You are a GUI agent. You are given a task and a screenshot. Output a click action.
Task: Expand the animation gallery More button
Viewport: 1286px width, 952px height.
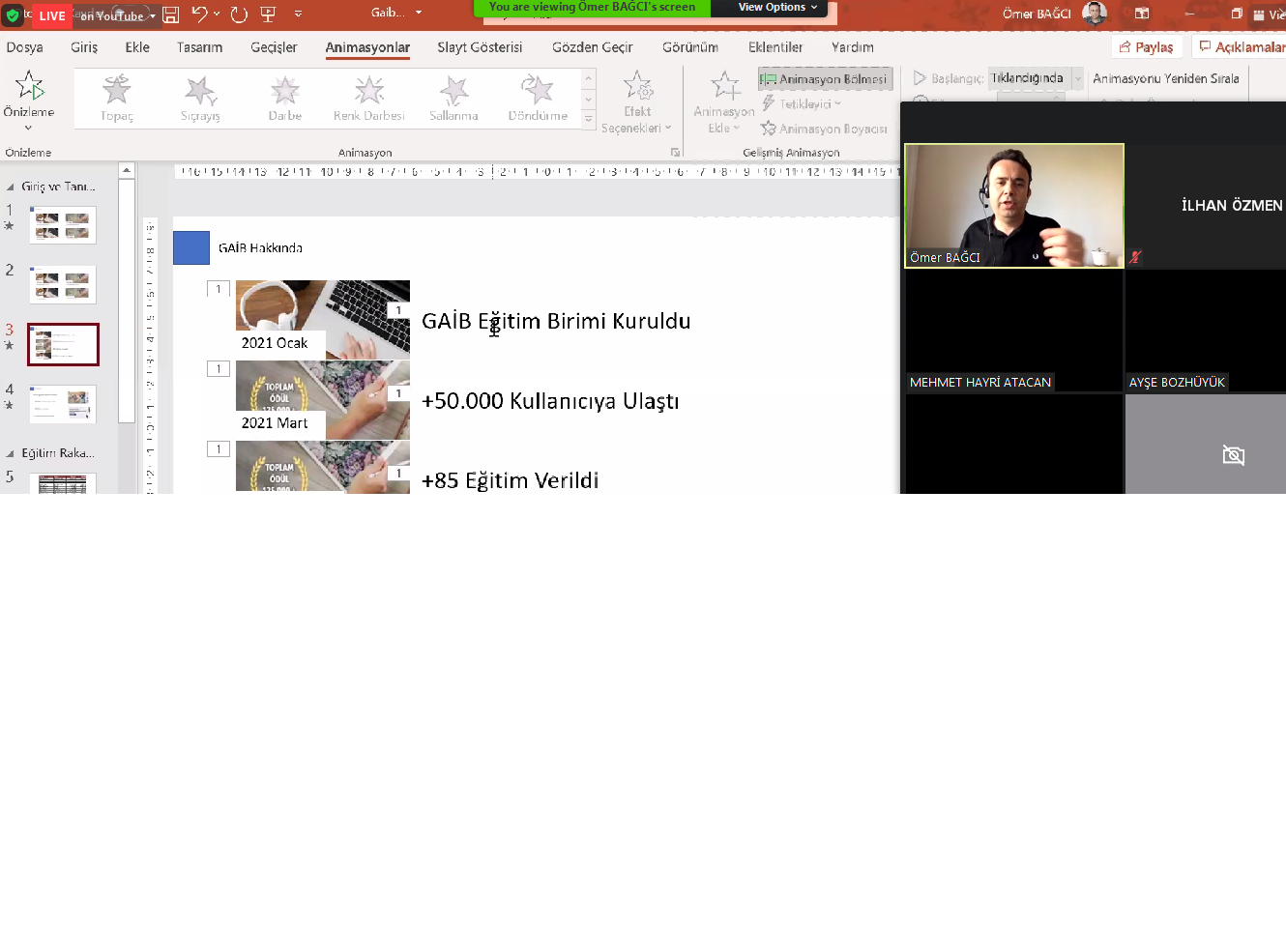pos(589,119)
